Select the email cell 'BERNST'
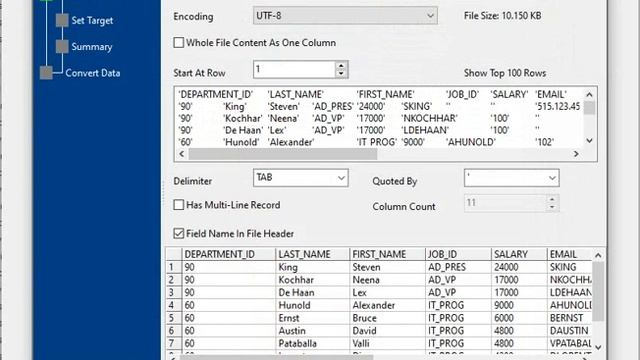 pos(569,318)
